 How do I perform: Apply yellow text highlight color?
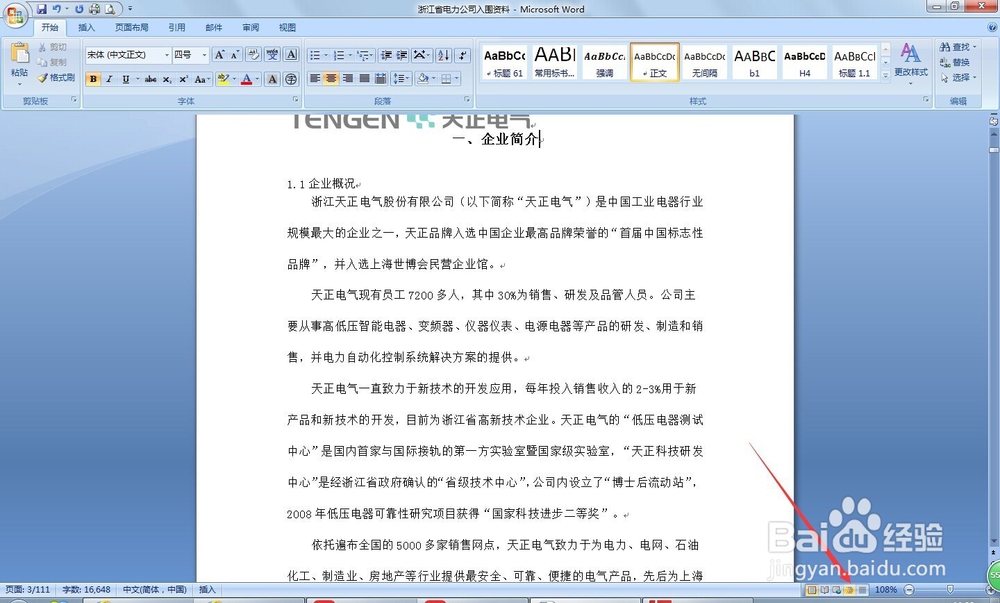tap(223, 79)
